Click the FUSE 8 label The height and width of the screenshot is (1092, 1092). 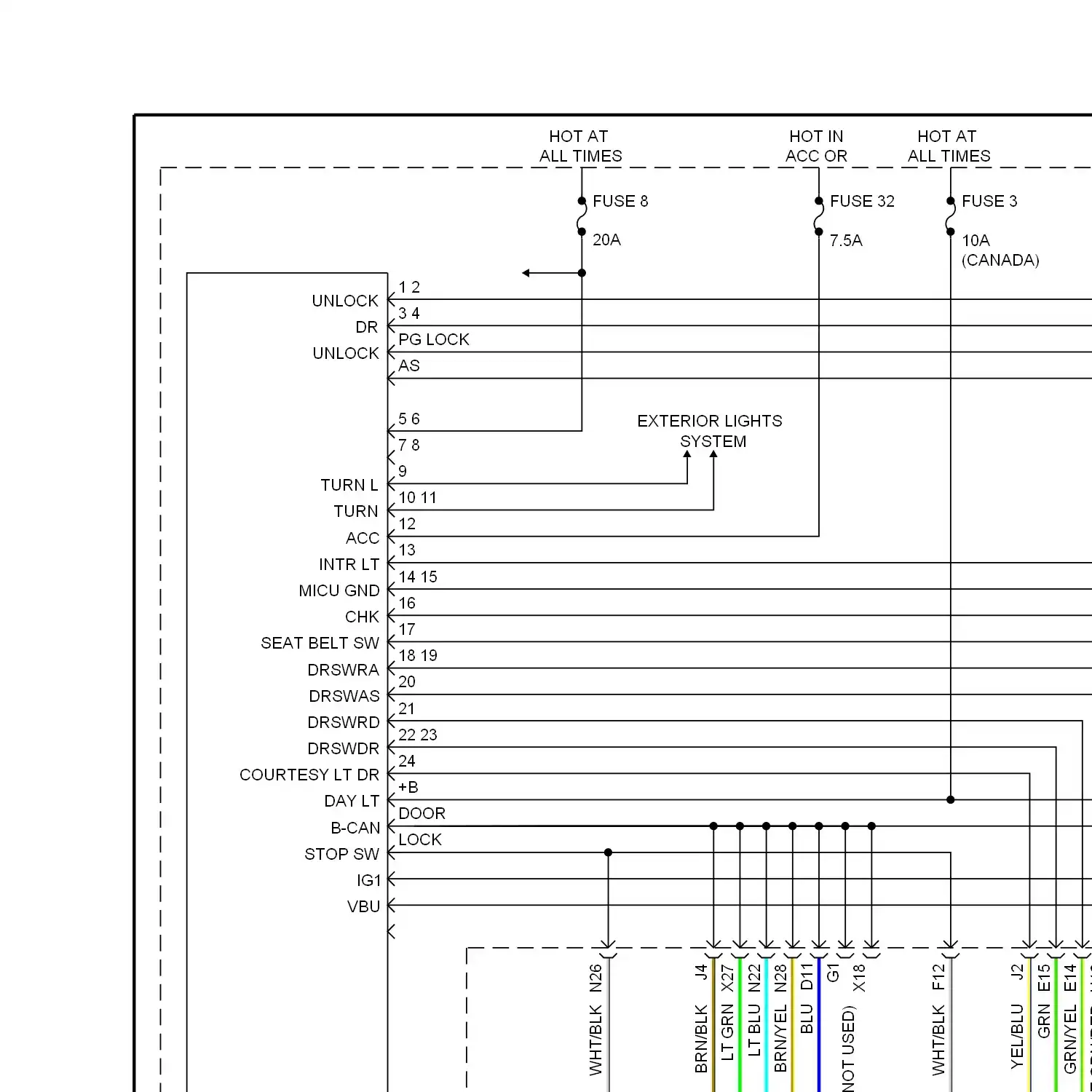[620, 201]
